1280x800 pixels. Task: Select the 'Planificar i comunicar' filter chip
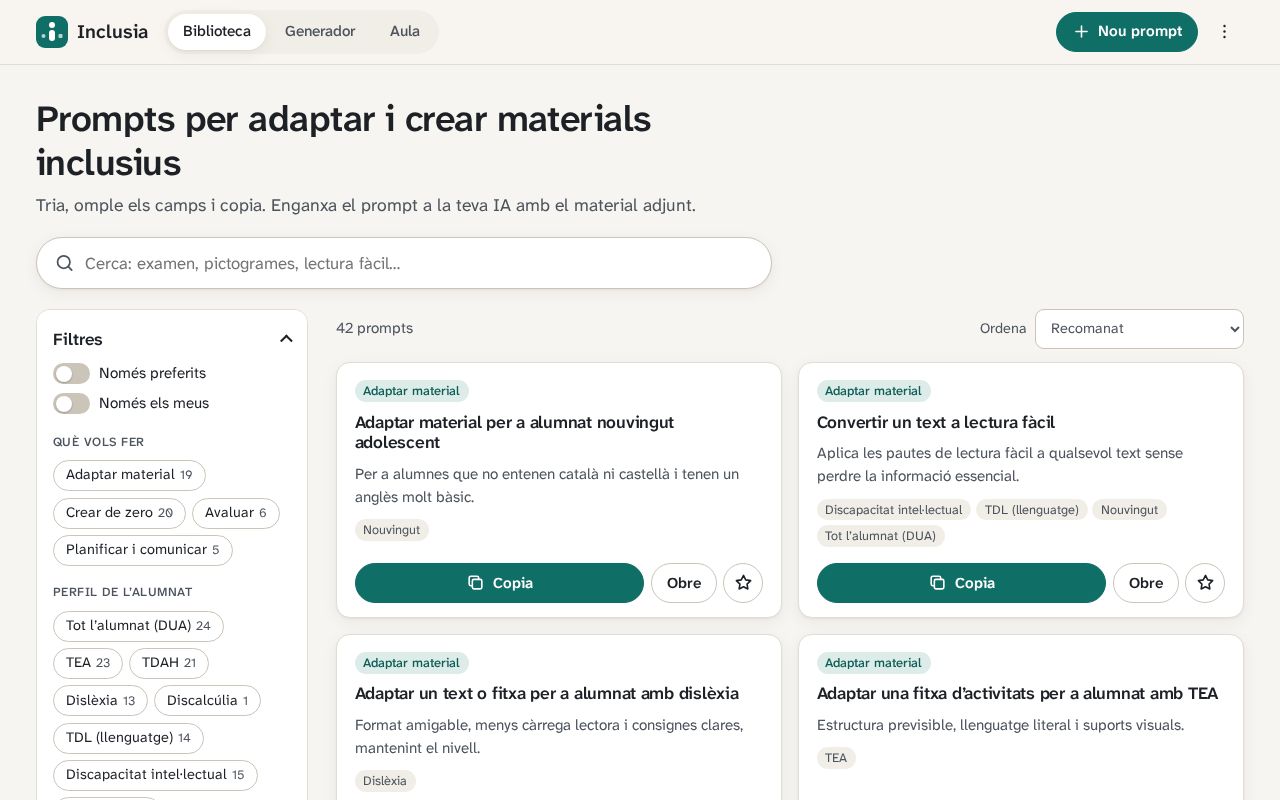pyautogui.click(x=143, y=550)
